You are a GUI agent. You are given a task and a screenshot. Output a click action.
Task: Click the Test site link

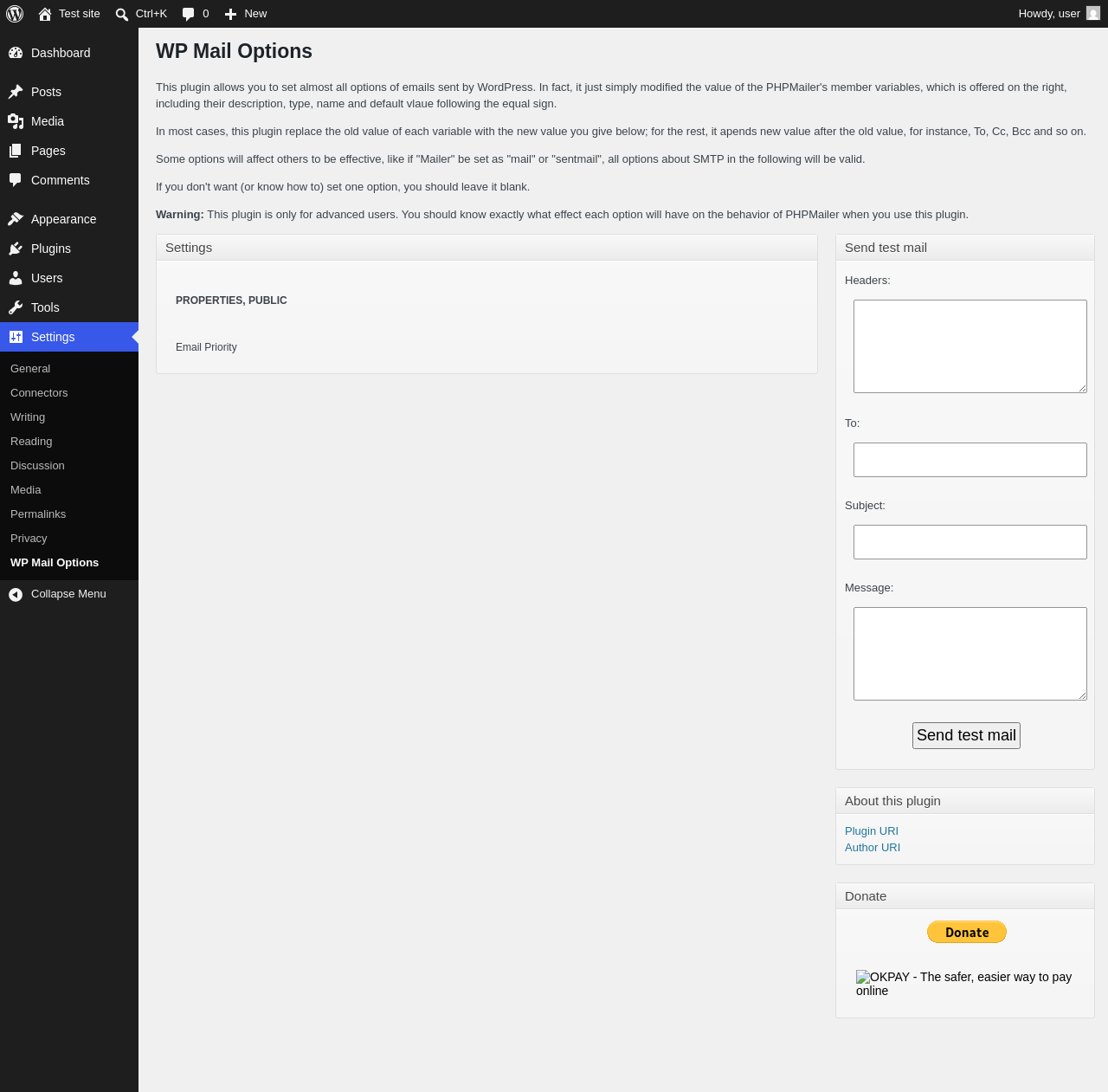pyautogui.click(x=69, y=14)
